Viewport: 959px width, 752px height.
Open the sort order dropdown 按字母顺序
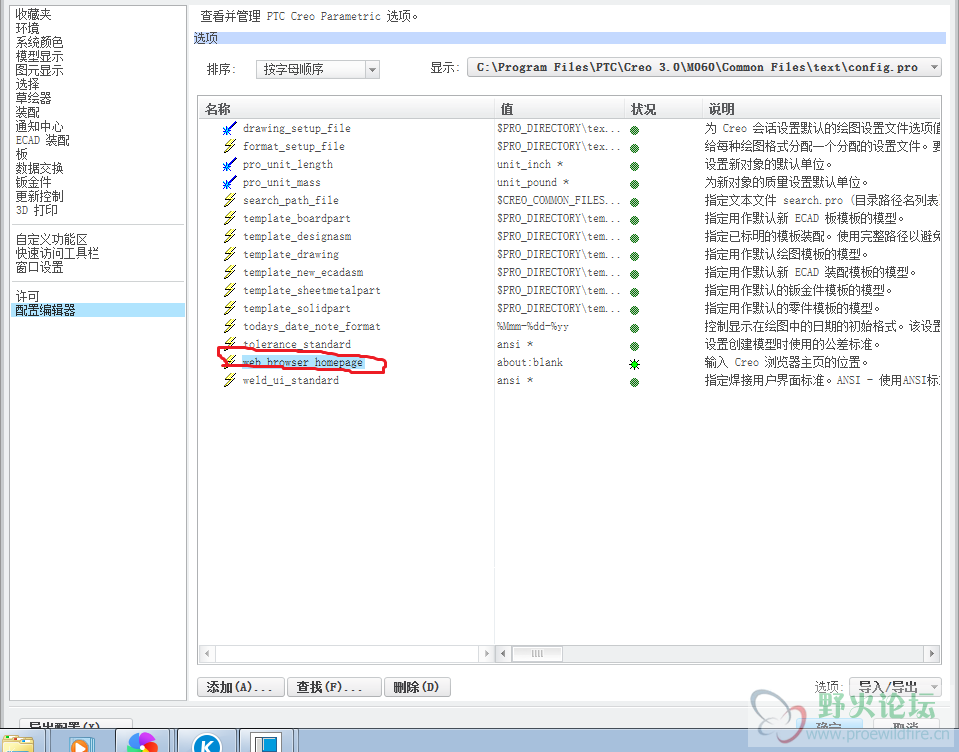pyautogui.click(x=317, y=70)
